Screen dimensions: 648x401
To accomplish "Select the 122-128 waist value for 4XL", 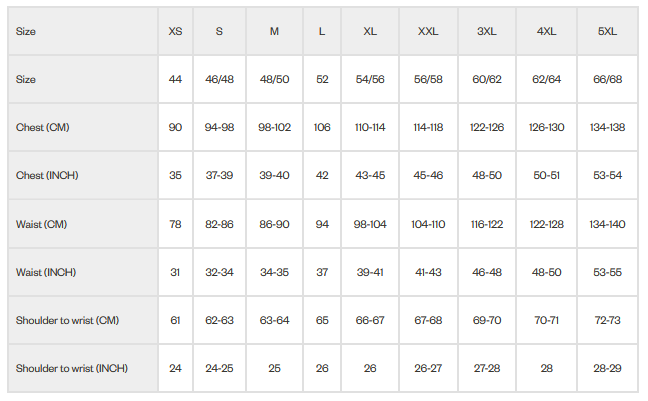I will (x=546, y=224).
